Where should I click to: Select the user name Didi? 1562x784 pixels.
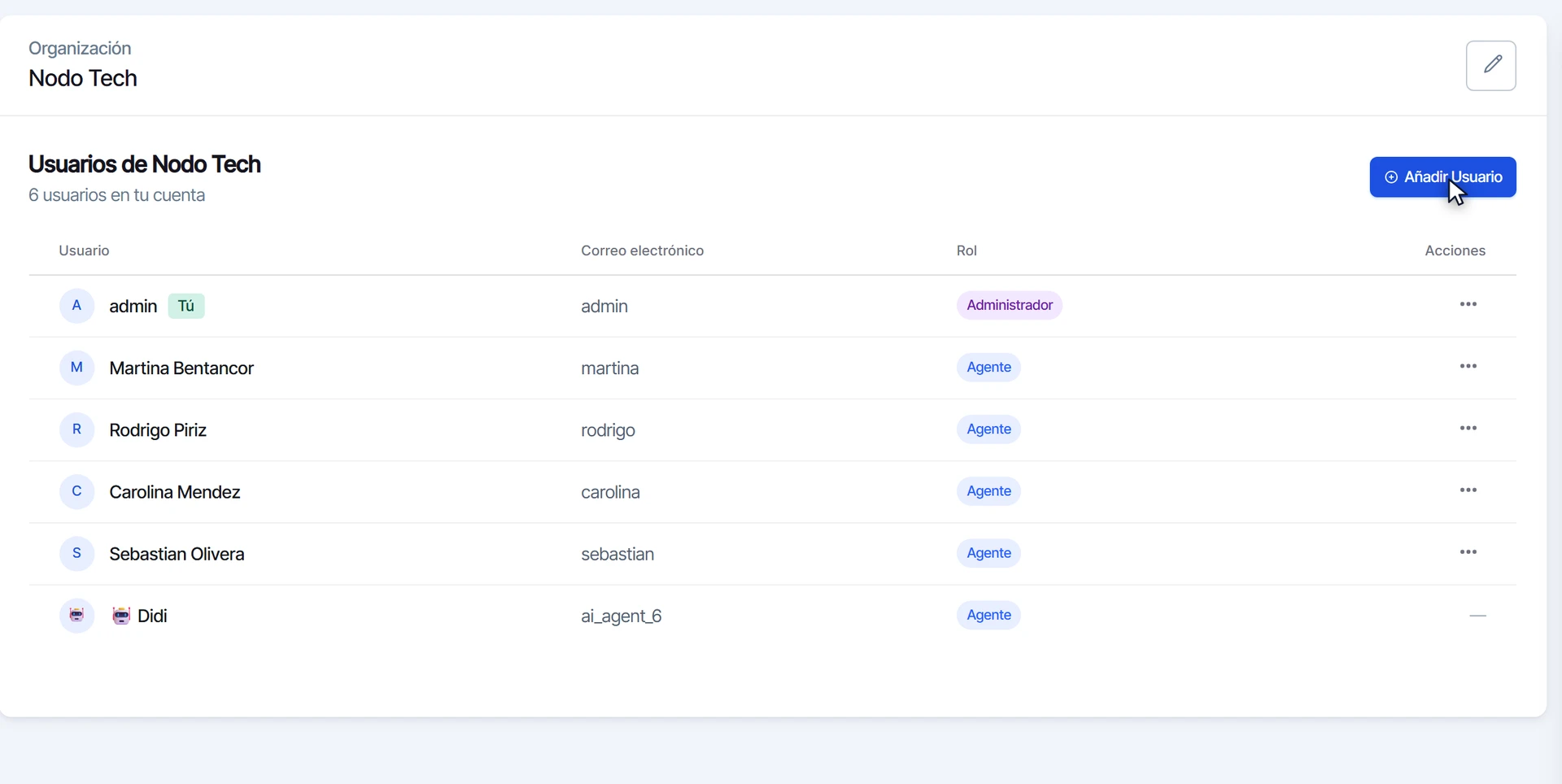point(152,616)
